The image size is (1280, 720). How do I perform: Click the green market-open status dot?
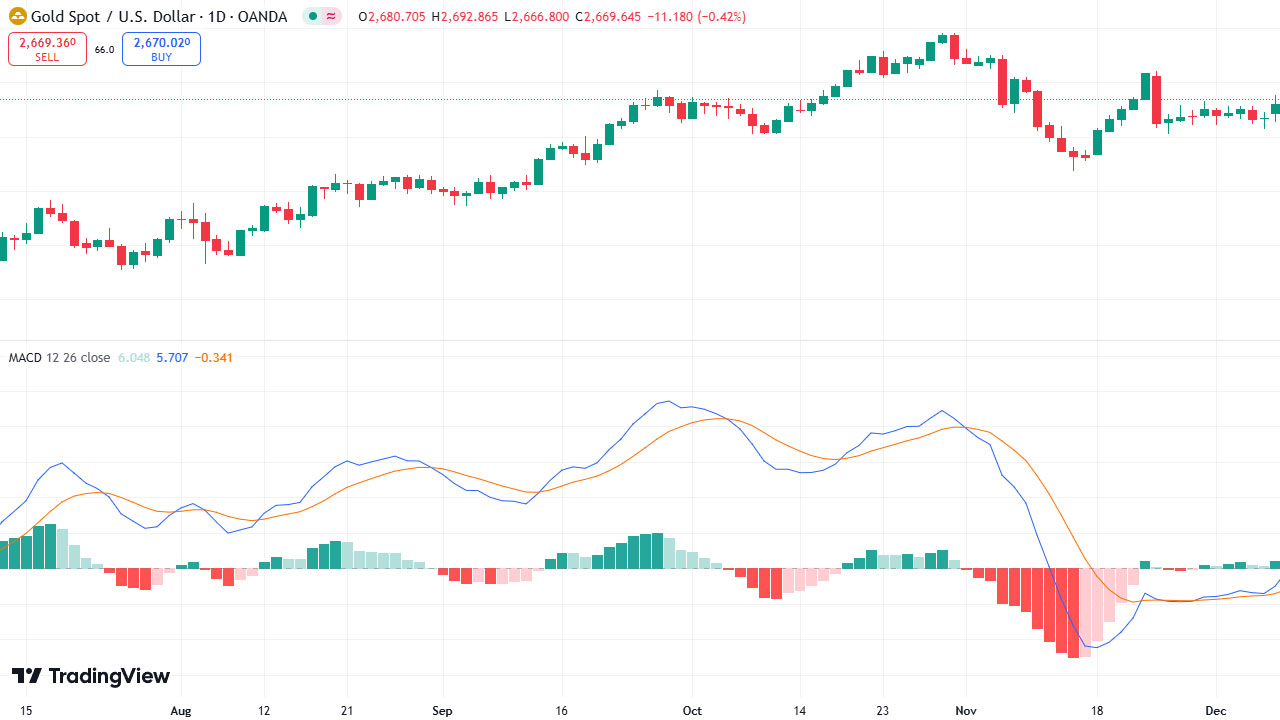[313, 17]
